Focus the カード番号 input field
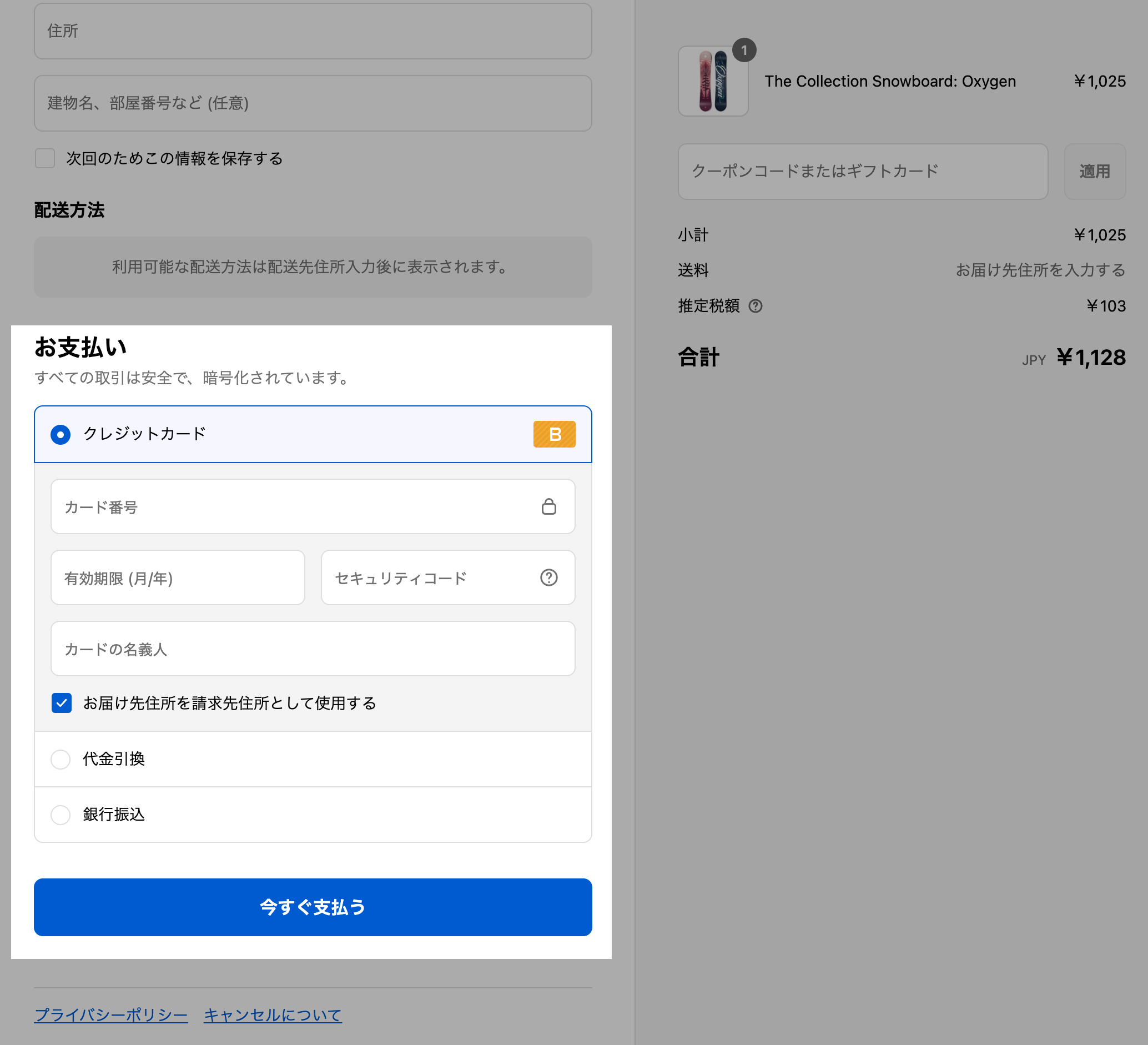 click(313, 506)
